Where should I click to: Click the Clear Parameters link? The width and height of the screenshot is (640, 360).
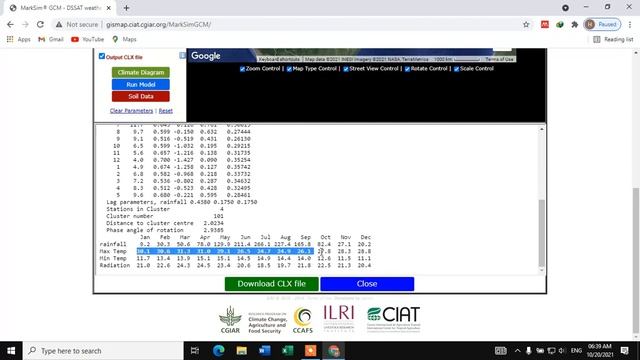(131, 111)
